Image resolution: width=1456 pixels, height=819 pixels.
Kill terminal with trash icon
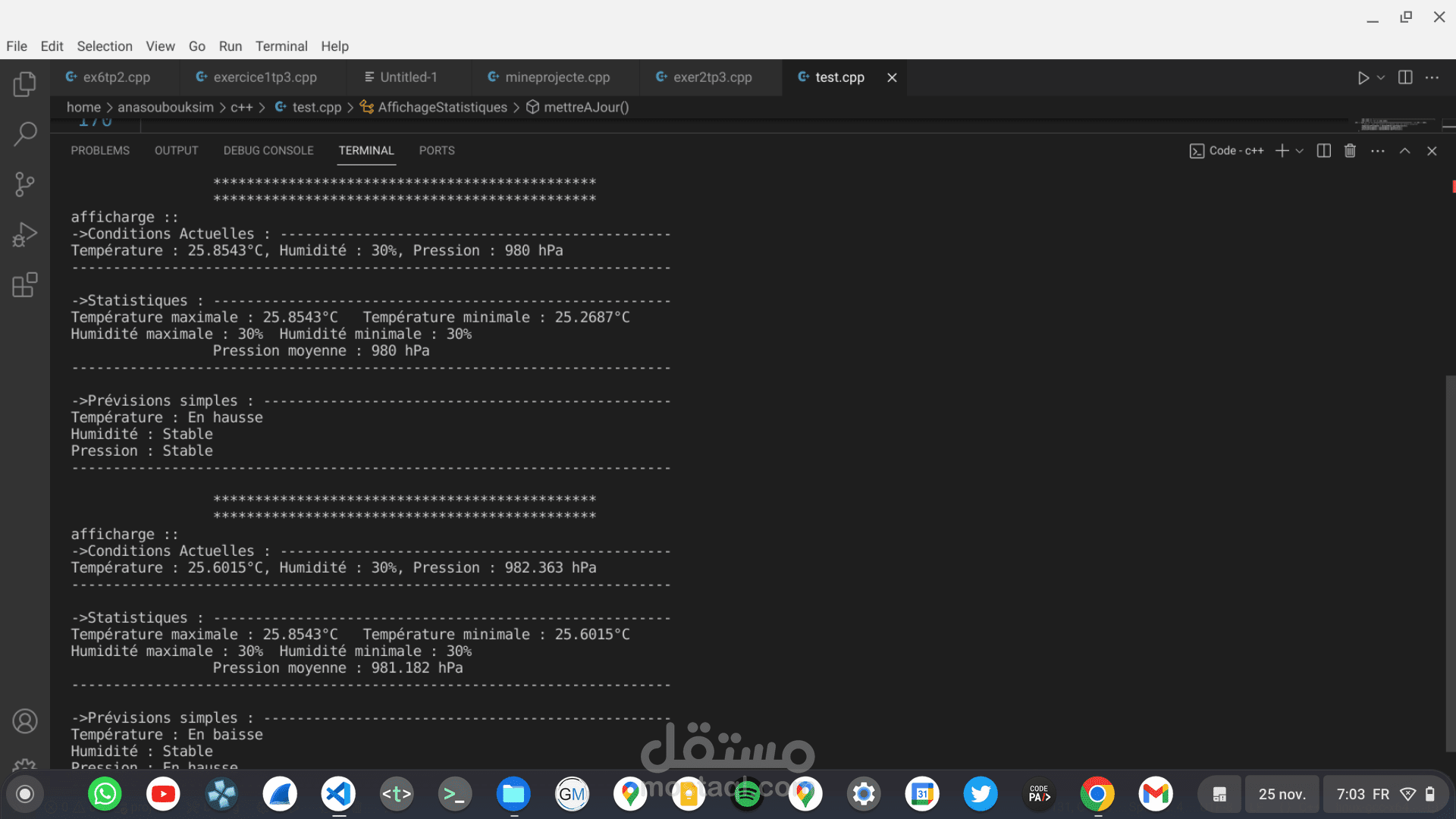tap(1350, 151)
